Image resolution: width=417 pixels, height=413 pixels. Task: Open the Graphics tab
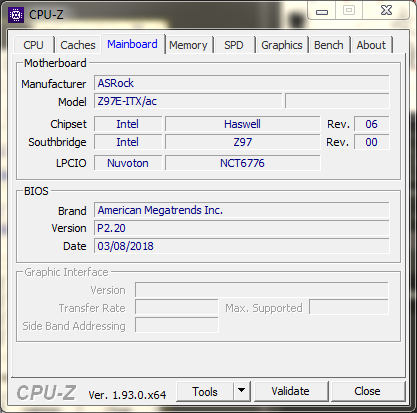tap(282, 45)
